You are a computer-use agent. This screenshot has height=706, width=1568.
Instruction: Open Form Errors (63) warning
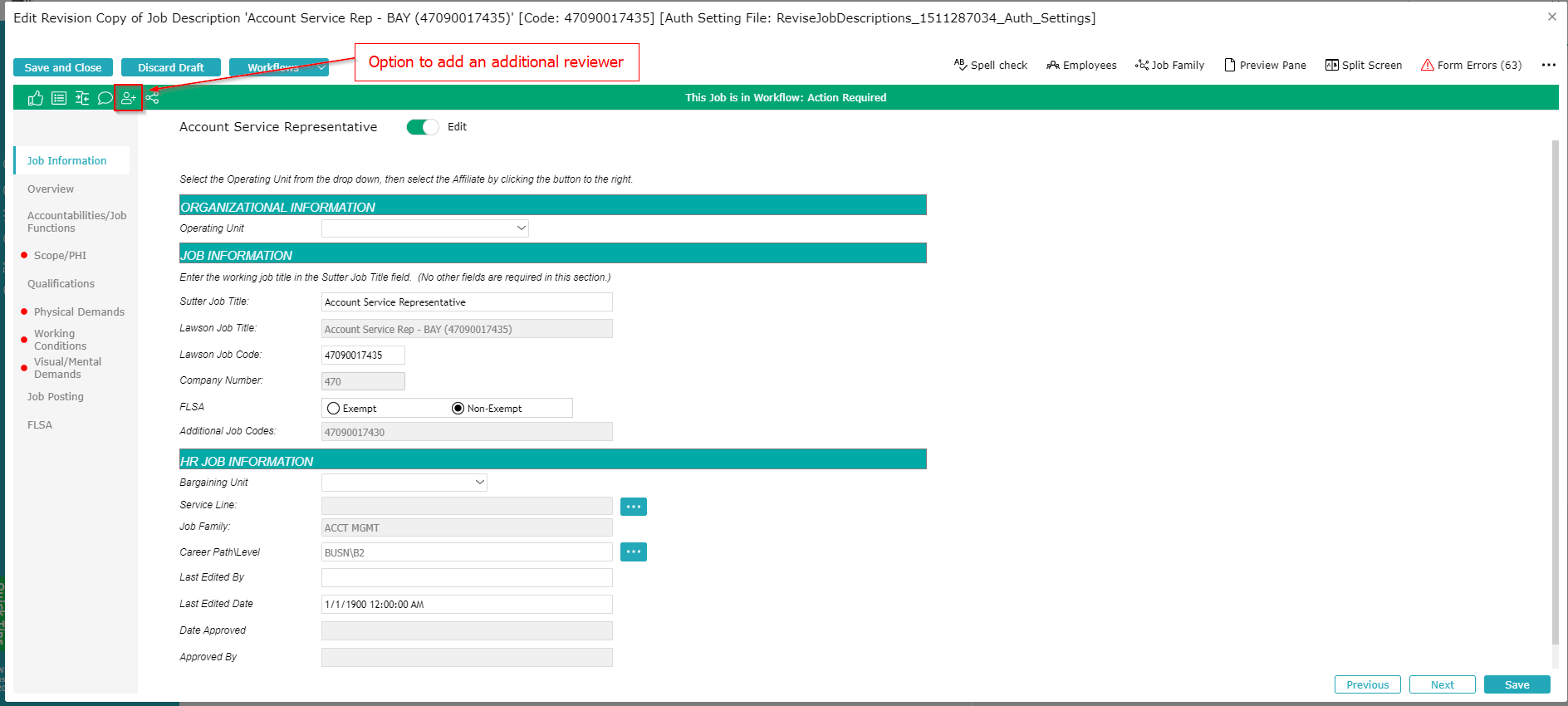click(x=1471, y=65)
